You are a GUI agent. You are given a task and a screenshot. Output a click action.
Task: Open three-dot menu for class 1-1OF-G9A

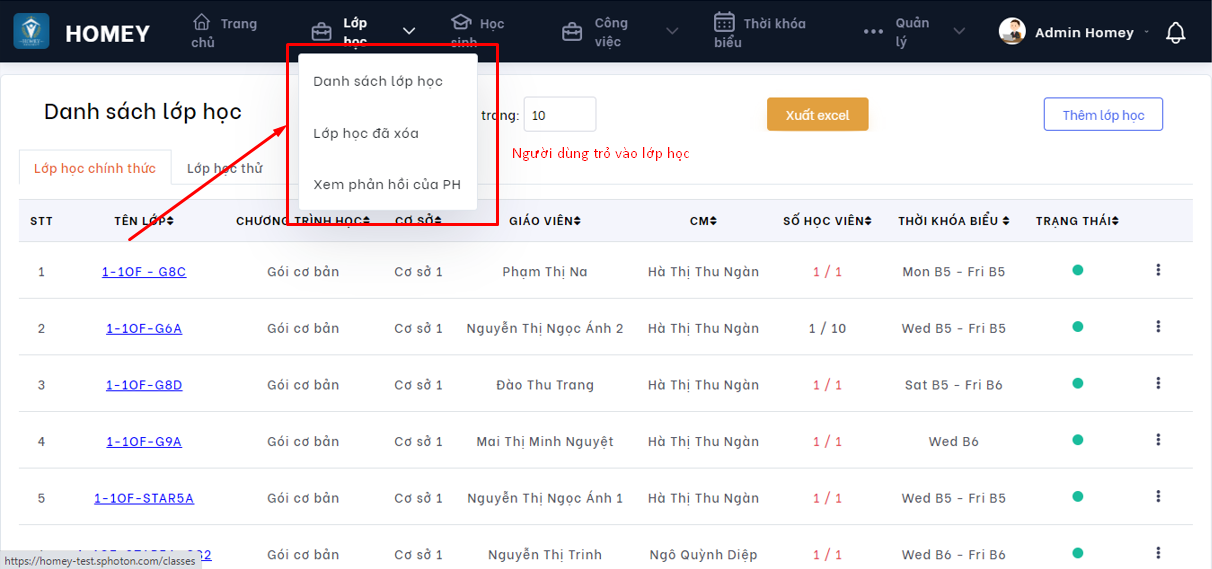click(x=1158, y=440)
